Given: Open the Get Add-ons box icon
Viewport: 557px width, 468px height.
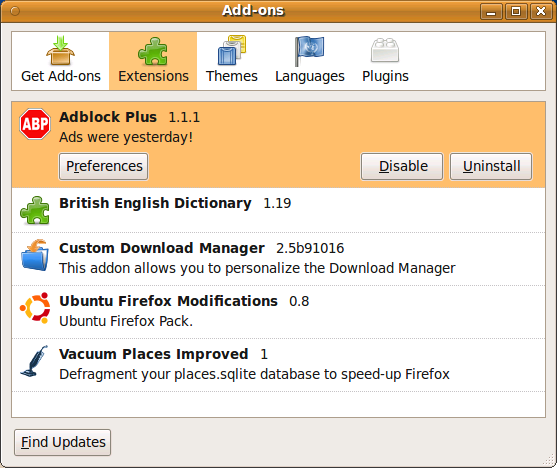Looking at the screenshot, I should 60,50.
